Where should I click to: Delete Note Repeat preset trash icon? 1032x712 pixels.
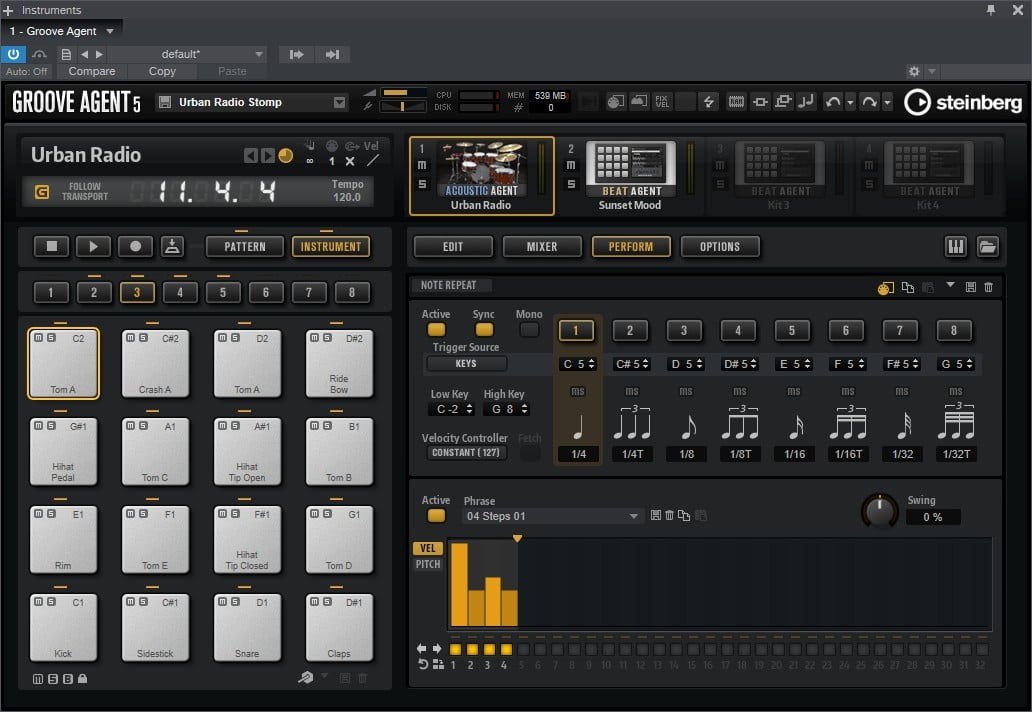[989, 288]
